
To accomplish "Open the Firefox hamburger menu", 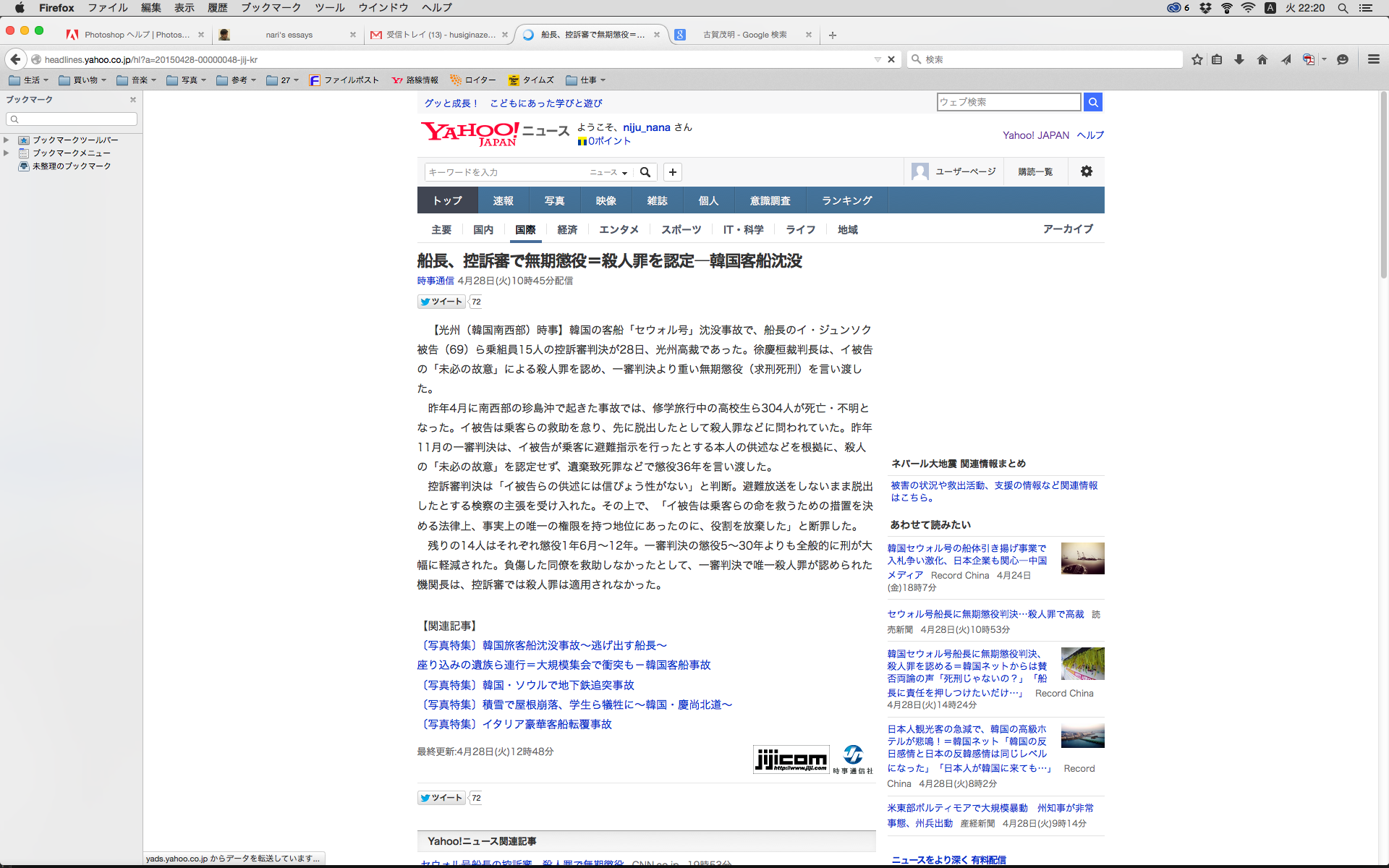I will coord(1373,59).
